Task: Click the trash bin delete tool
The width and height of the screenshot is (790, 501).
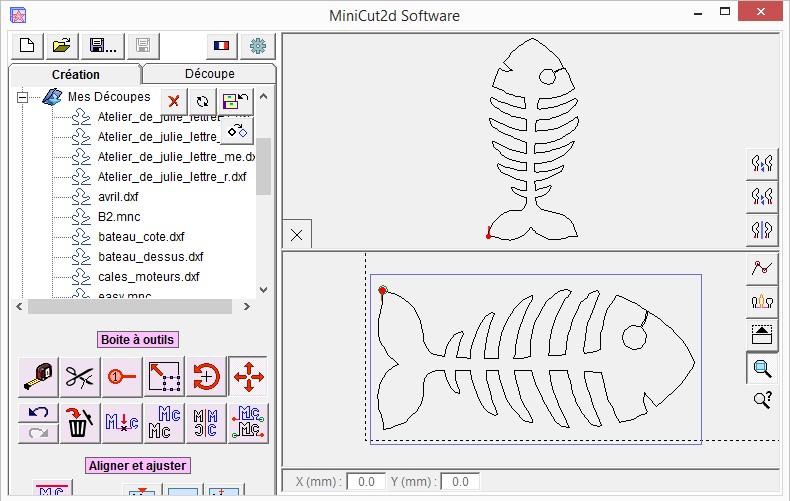Action: (x=80, y=423)
